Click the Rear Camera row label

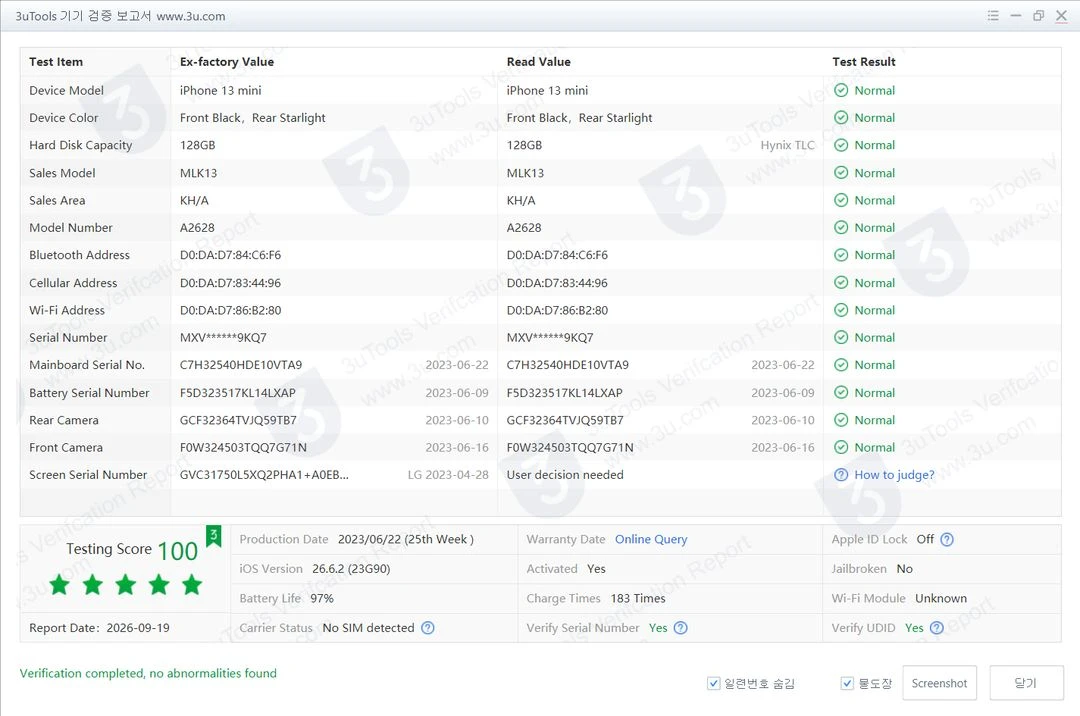coord(64,421)
